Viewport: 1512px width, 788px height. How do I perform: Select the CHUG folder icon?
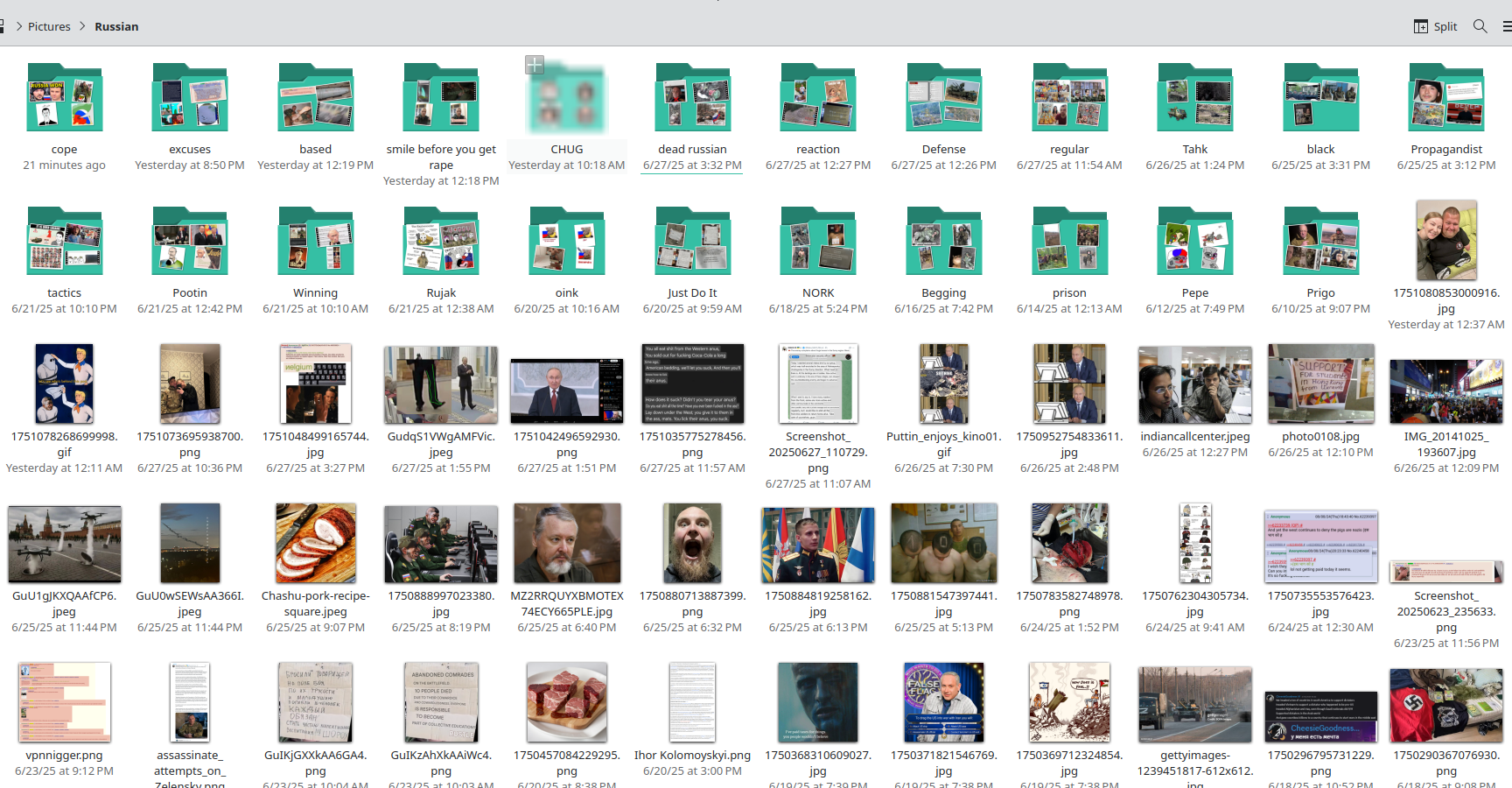567,97
